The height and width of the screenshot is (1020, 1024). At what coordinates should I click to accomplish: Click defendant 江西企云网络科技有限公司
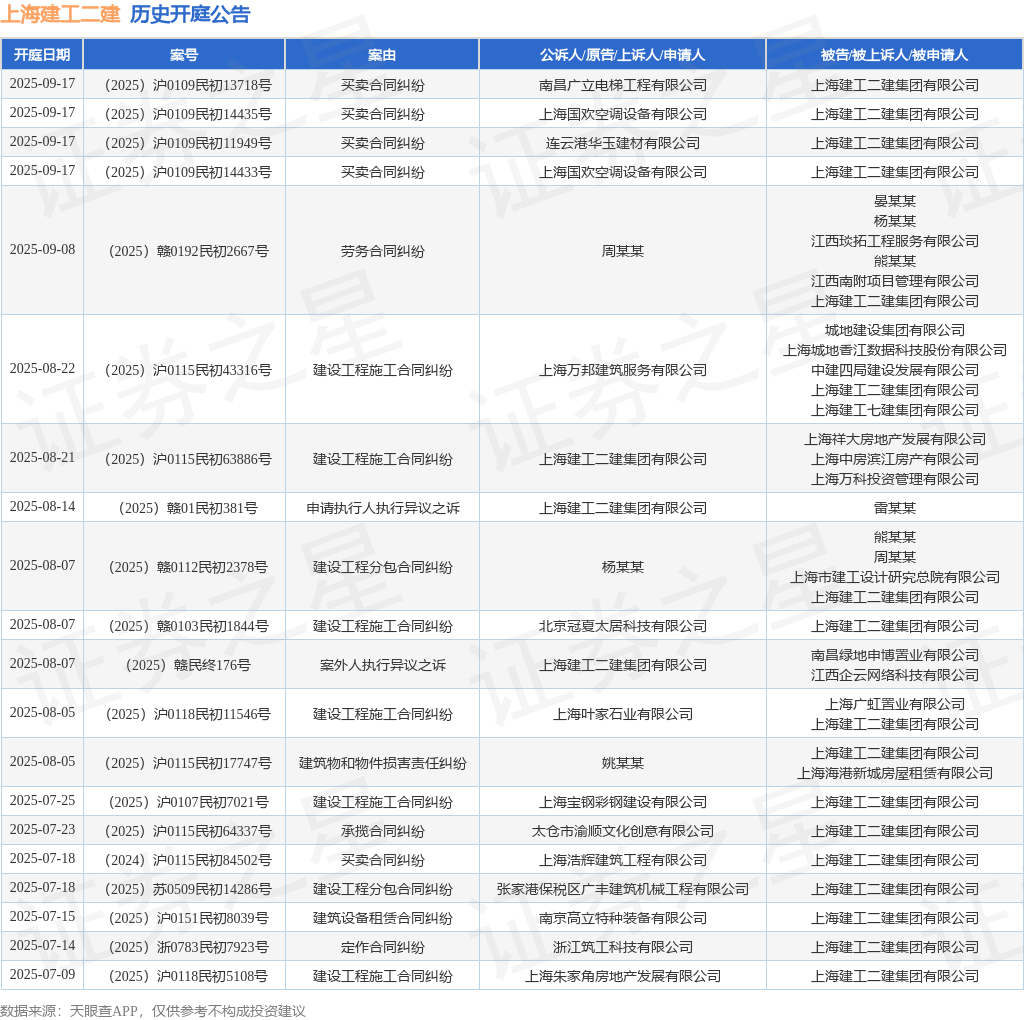pyautogui.click(x=895, y=675)
